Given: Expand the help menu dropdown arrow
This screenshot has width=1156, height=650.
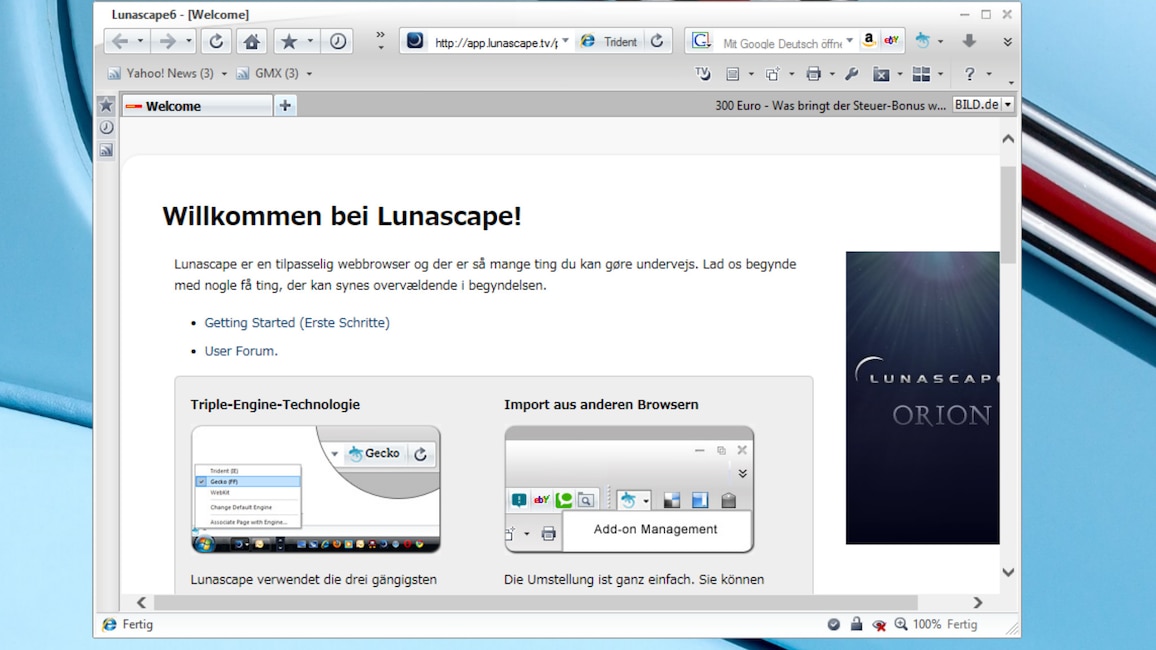Looking at the screenshot, I should 989,74.
